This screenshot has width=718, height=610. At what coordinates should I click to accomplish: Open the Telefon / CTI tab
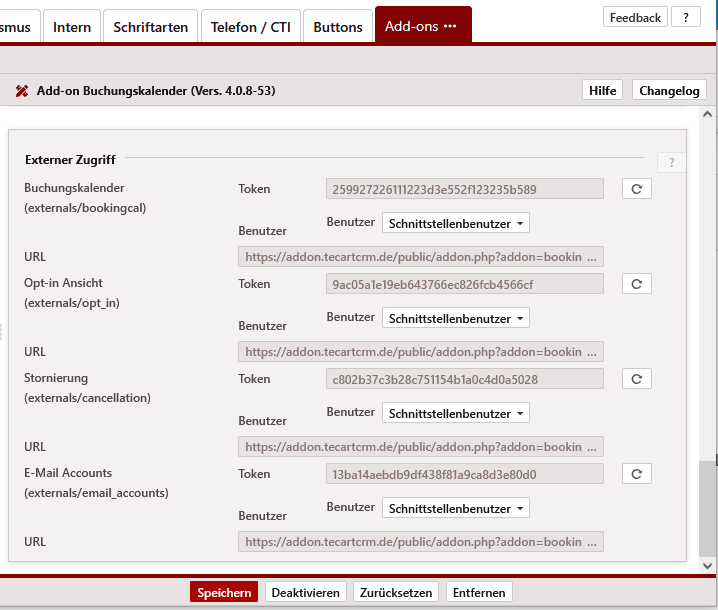point(250,27)
